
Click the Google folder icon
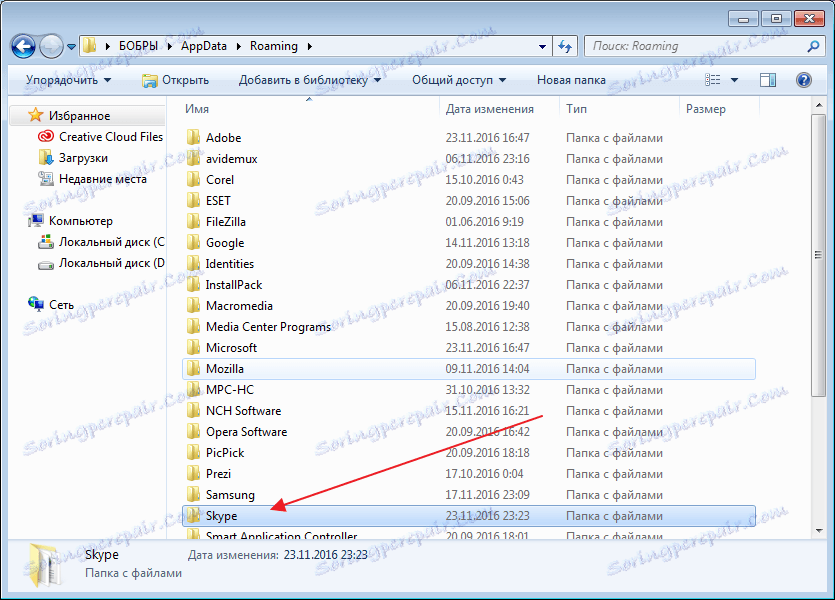[193, 242]
